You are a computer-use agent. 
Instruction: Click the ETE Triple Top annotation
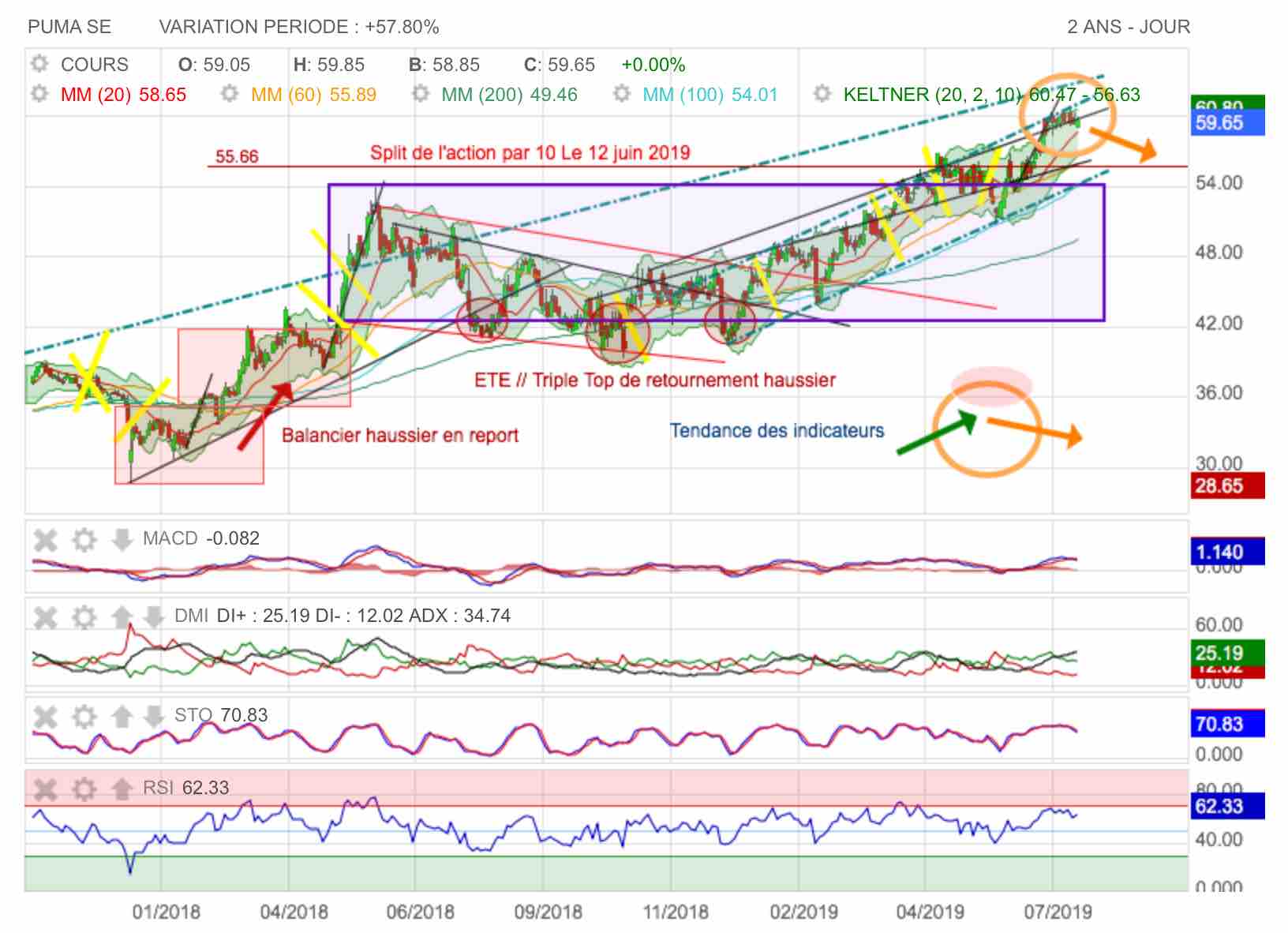[x=655, y=380]
